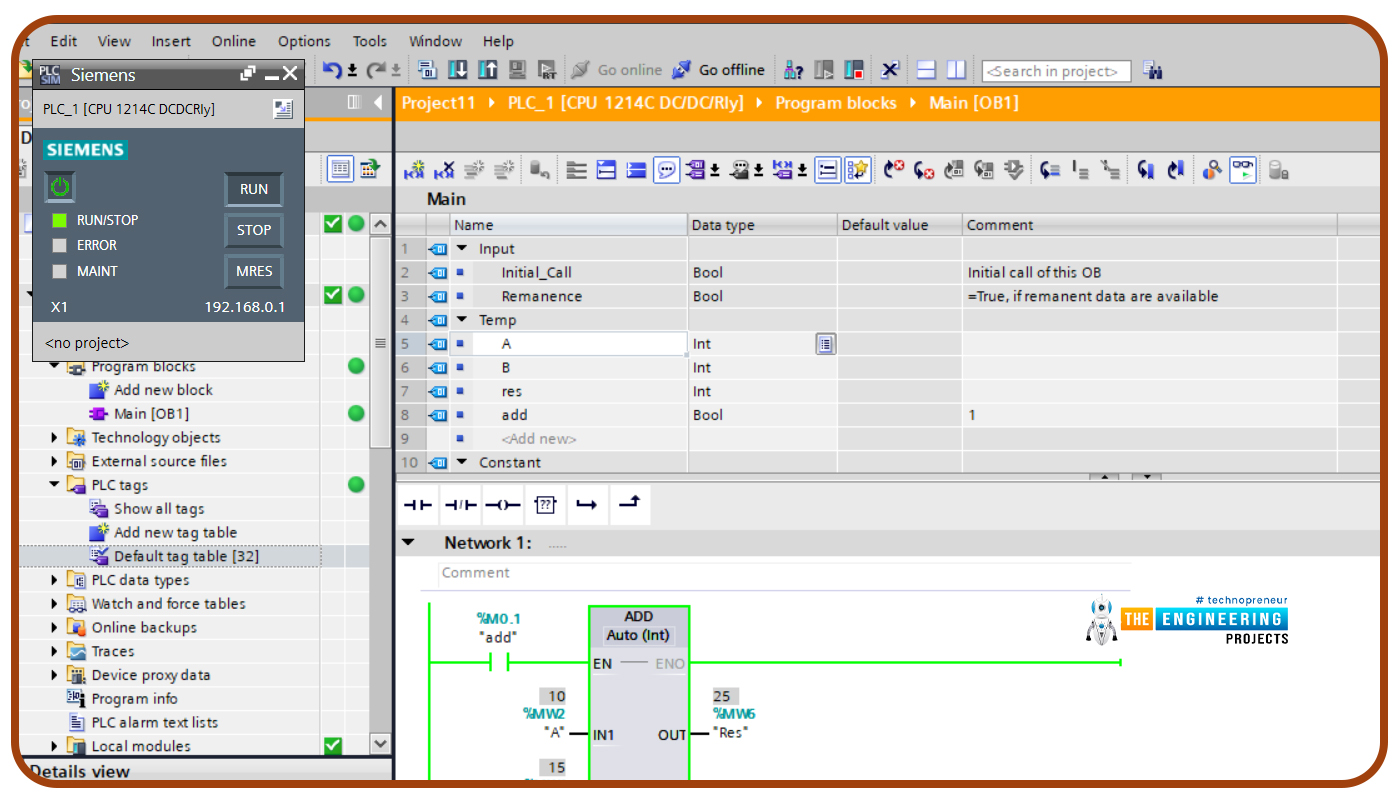The width and height of the screenshot is (1394, 796).
Task: Click the Close all networks icon
Action: [636, 170]
